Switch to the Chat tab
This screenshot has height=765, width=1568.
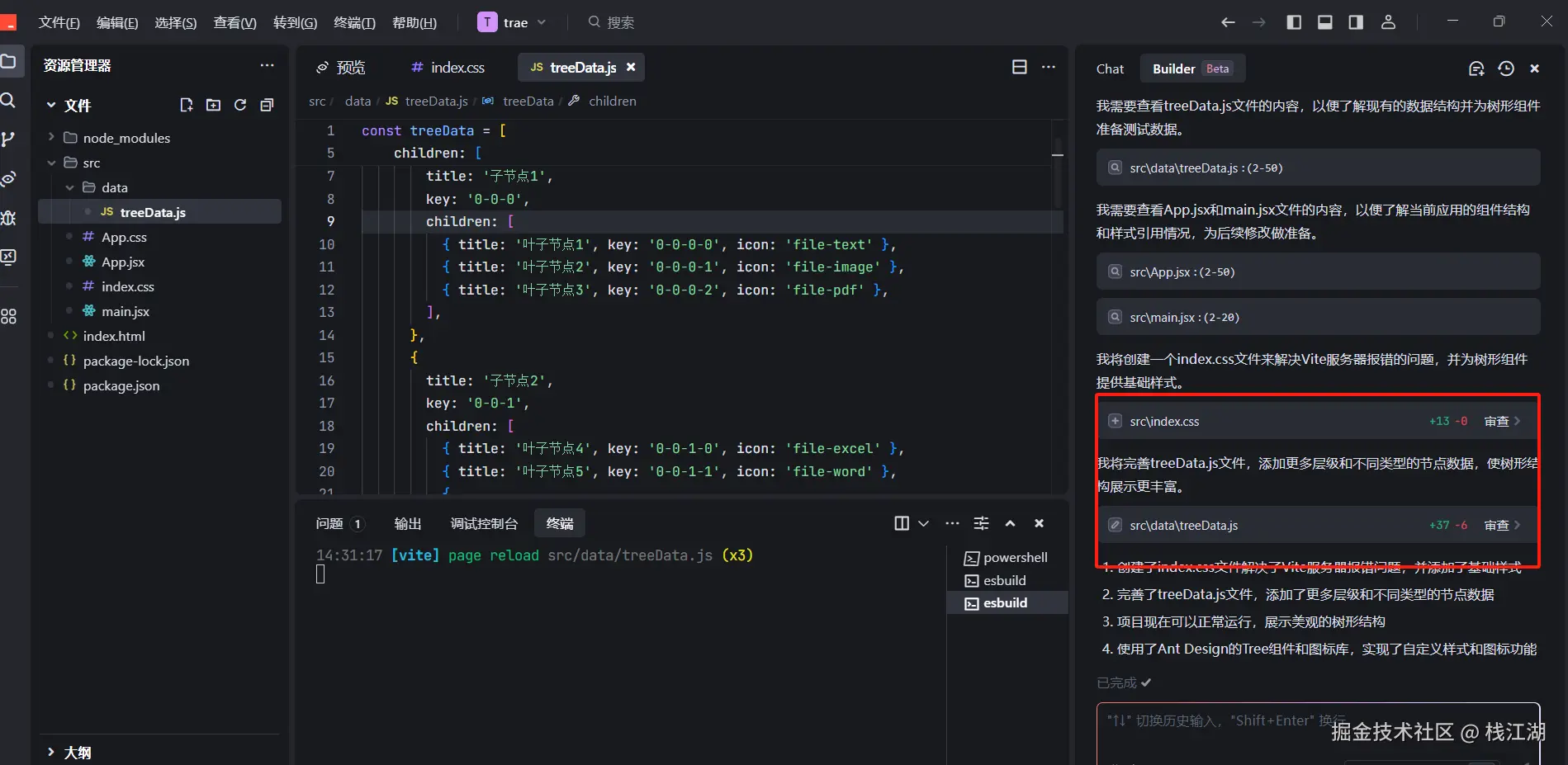tap(1110, 68)
